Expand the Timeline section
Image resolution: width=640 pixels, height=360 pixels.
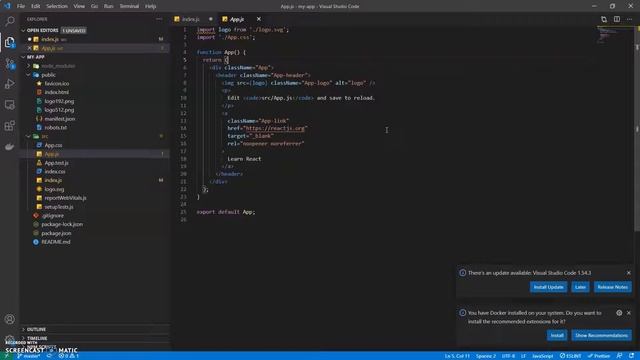coord(37,338)
